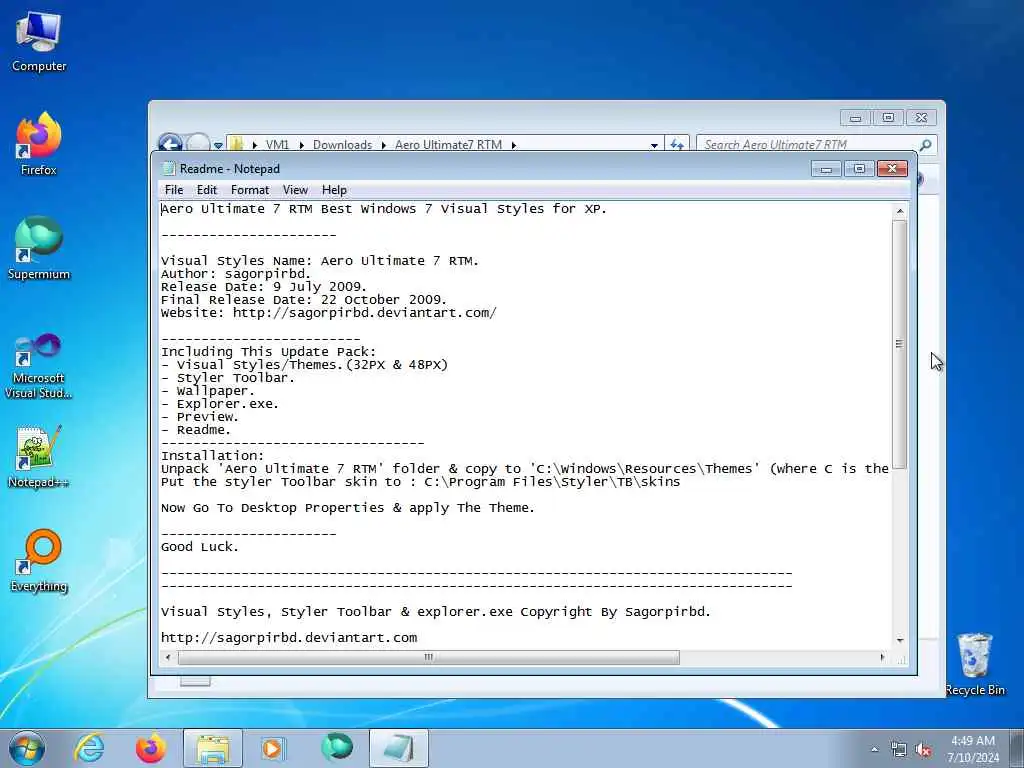Click Explorer refresh button
The height and width of the screenshot is (768, 1024).
tap(677, 144)
